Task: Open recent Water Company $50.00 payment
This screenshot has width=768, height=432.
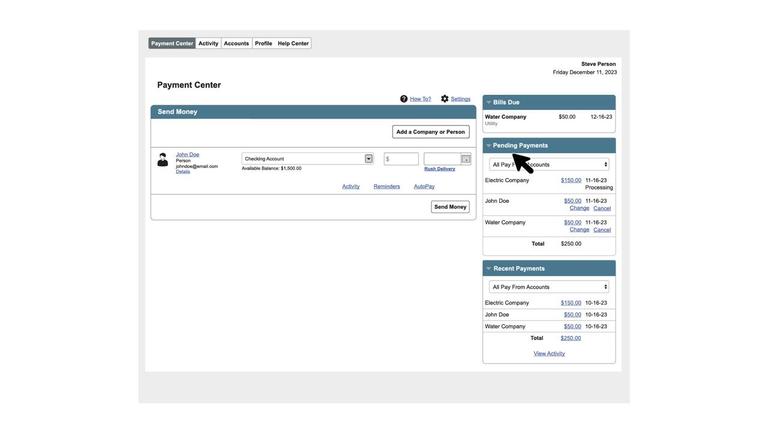Action: click(x=573, y=326)
